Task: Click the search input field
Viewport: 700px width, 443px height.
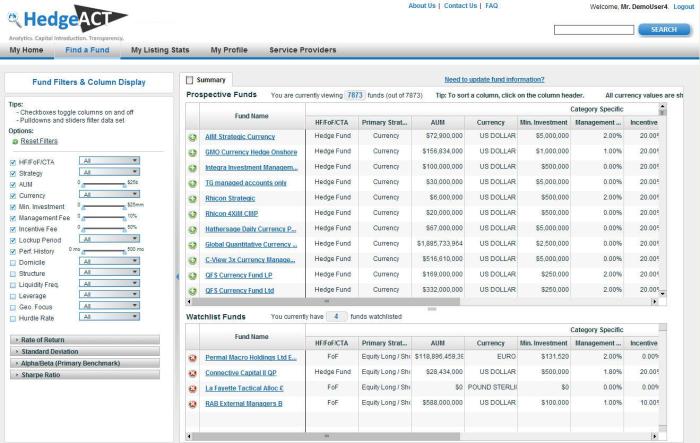Action: (x=594, y=30)
